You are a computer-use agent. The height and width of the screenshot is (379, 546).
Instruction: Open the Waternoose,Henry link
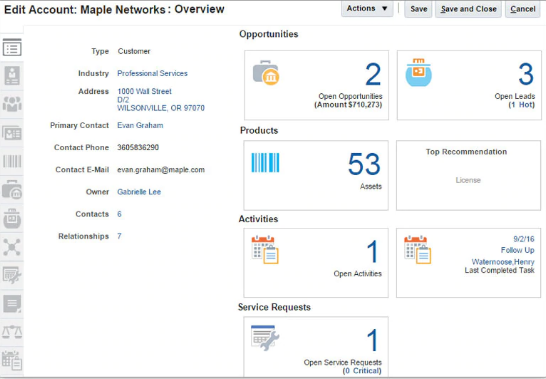[503, 262]
